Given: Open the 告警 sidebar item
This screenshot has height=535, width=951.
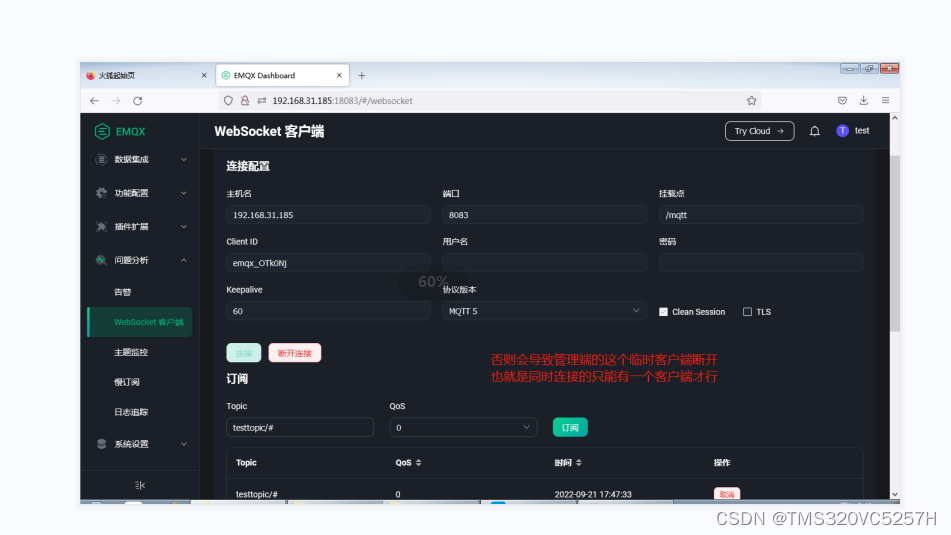Looking at the screenshot, I should pos(123,292).
